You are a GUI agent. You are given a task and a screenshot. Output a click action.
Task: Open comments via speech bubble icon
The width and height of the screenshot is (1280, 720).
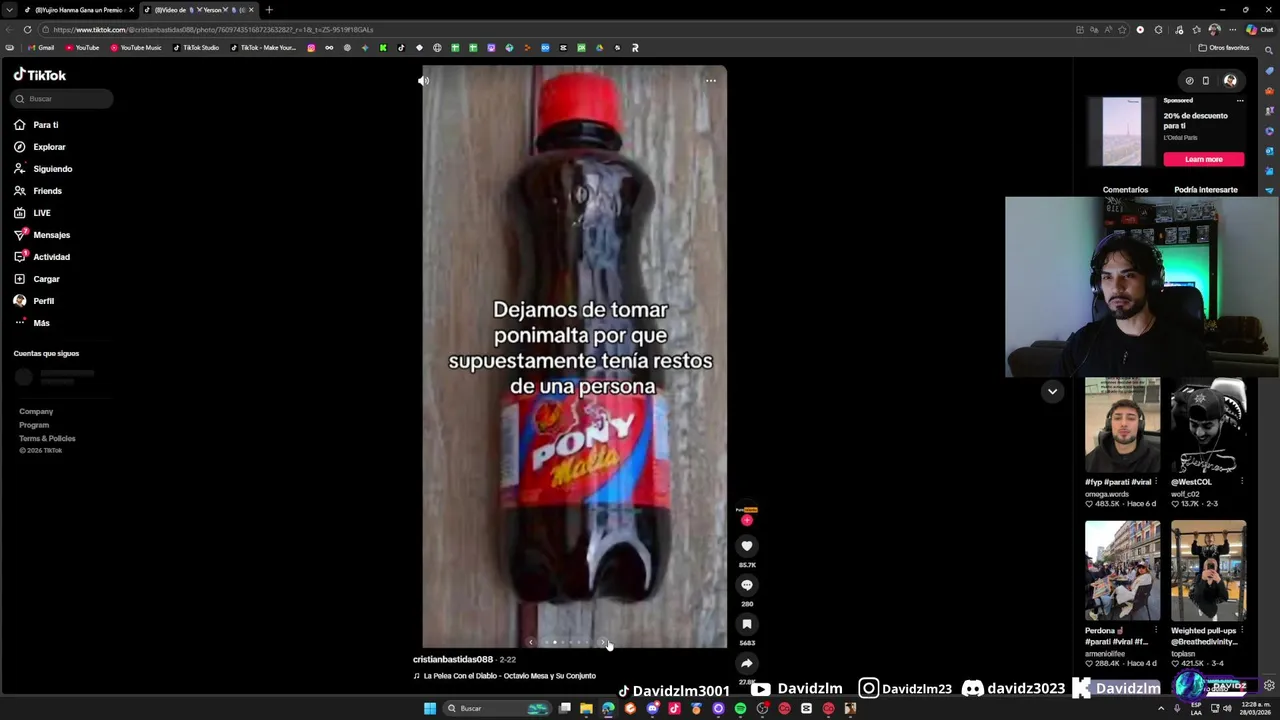pyautogui.click(x=747, y=585)
